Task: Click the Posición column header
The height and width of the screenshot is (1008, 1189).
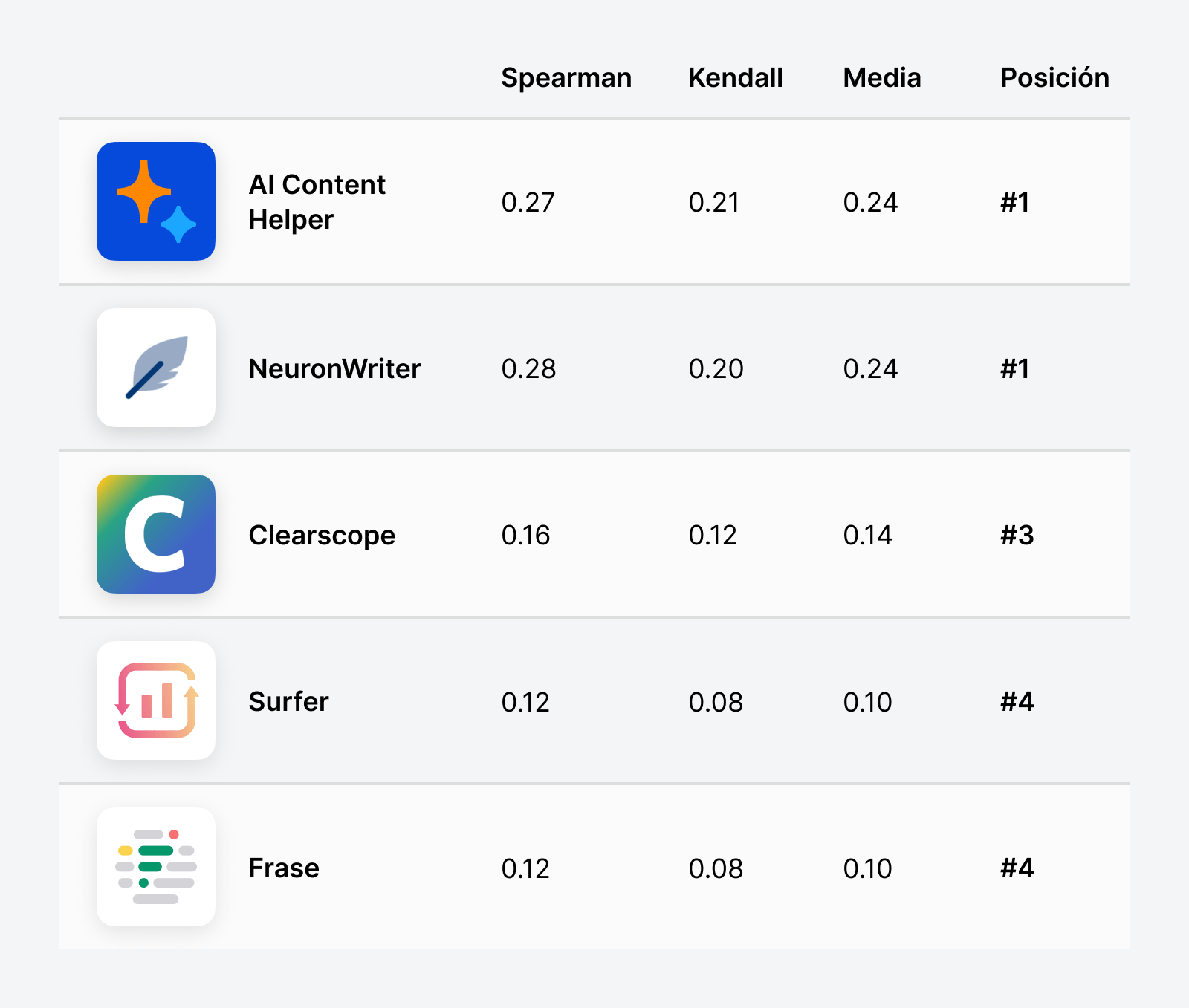Action: pyautogui.click(x=1054, y=78)
